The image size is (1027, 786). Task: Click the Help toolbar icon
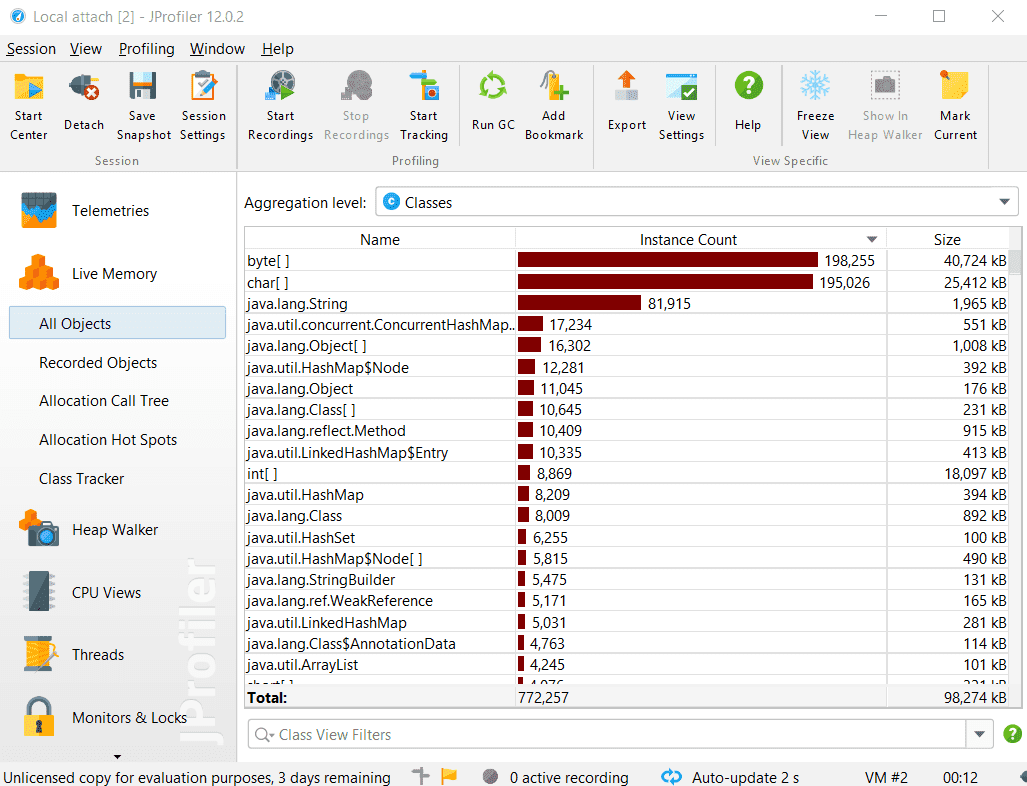(748, 86)
